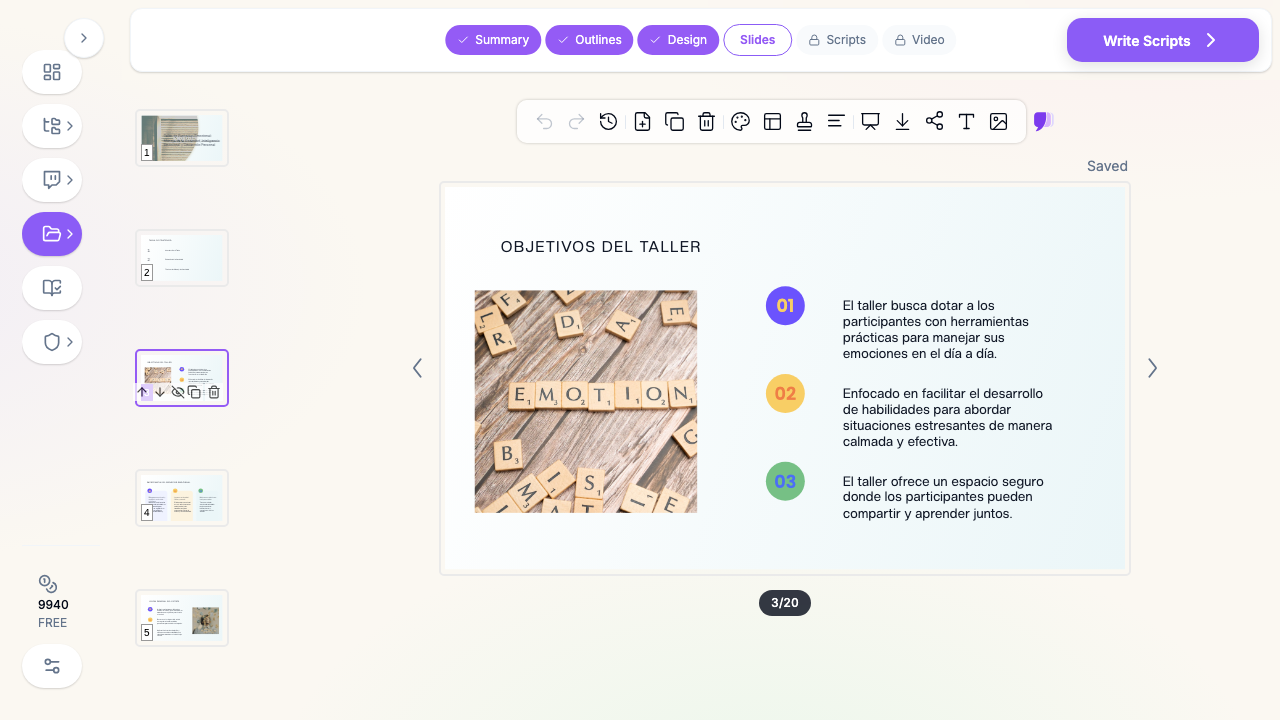
Task: Switch to the Summary step
Action: click(x=493, y=40)
